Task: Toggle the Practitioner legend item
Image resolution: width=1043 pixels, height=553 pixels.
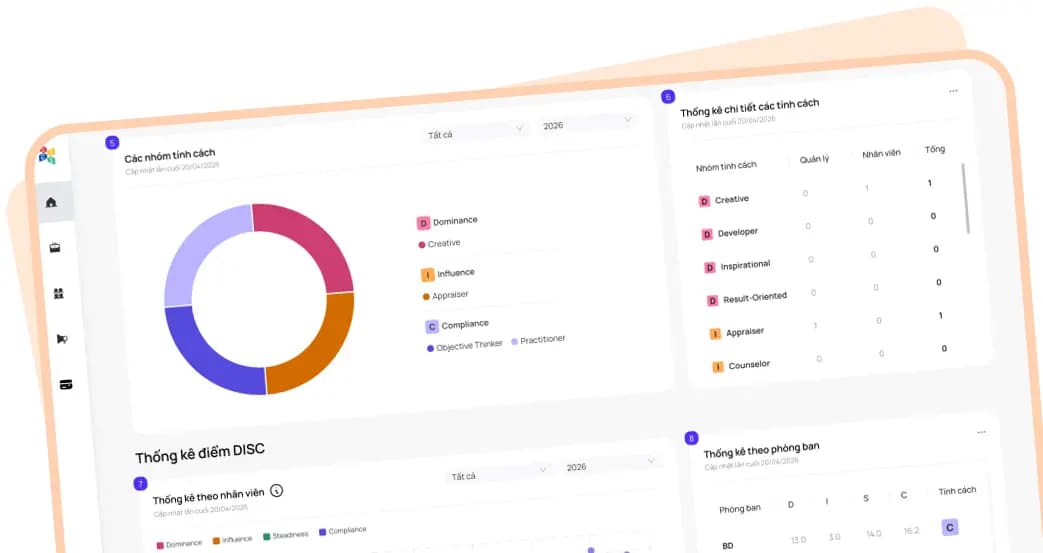Action: 538,340
